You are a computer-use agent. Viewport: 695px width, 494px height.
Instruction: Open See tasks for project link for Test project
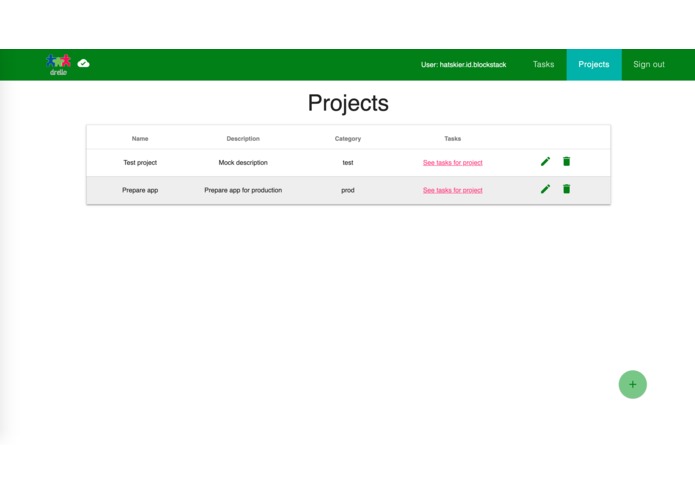(453, 163)
